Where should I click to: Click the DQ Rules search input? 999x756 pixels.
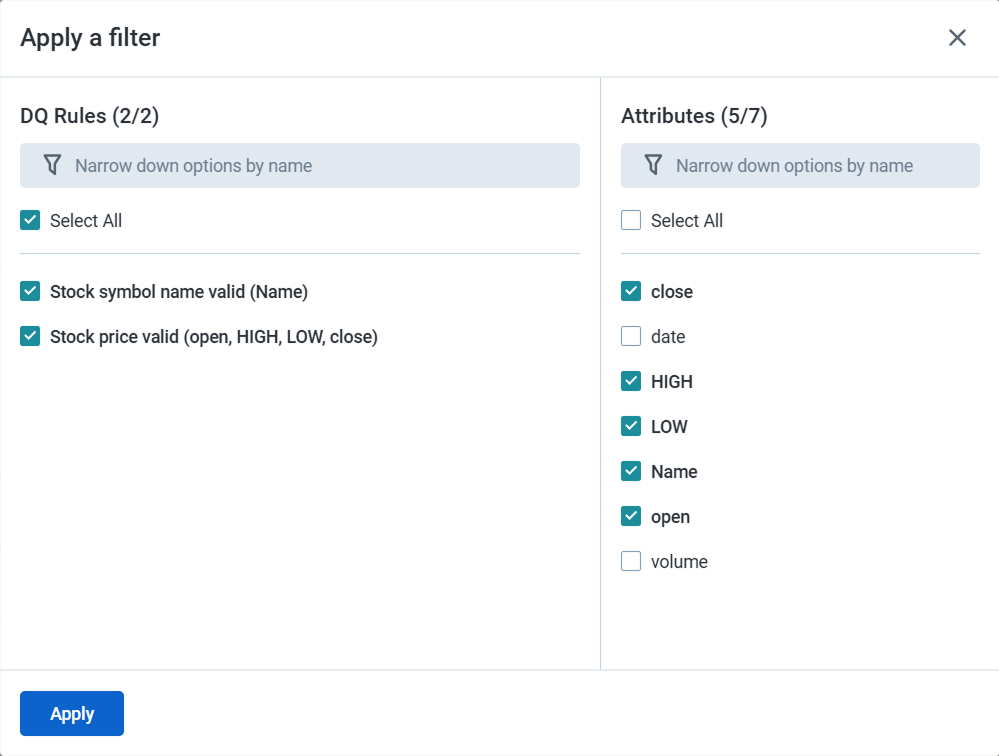(x=300, y=165)
